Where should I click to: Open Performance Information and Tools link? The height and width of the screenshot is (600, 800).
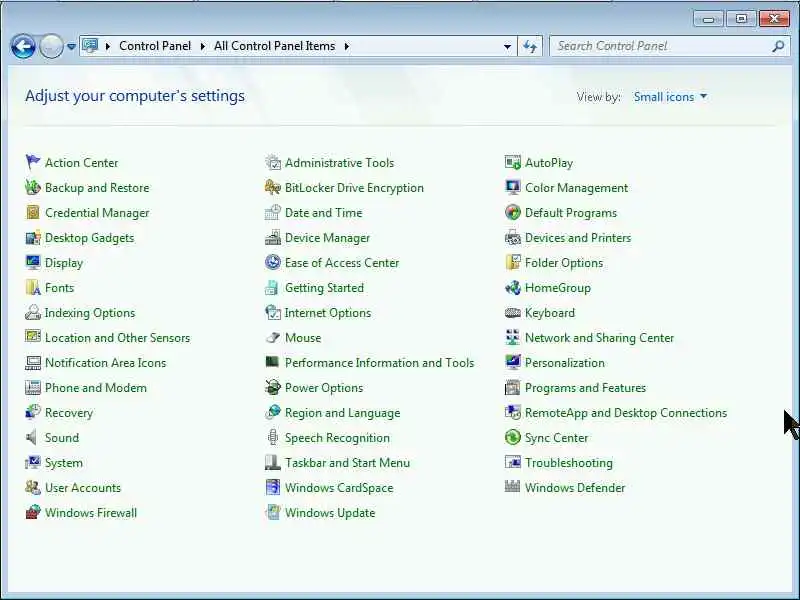point(380,363)
